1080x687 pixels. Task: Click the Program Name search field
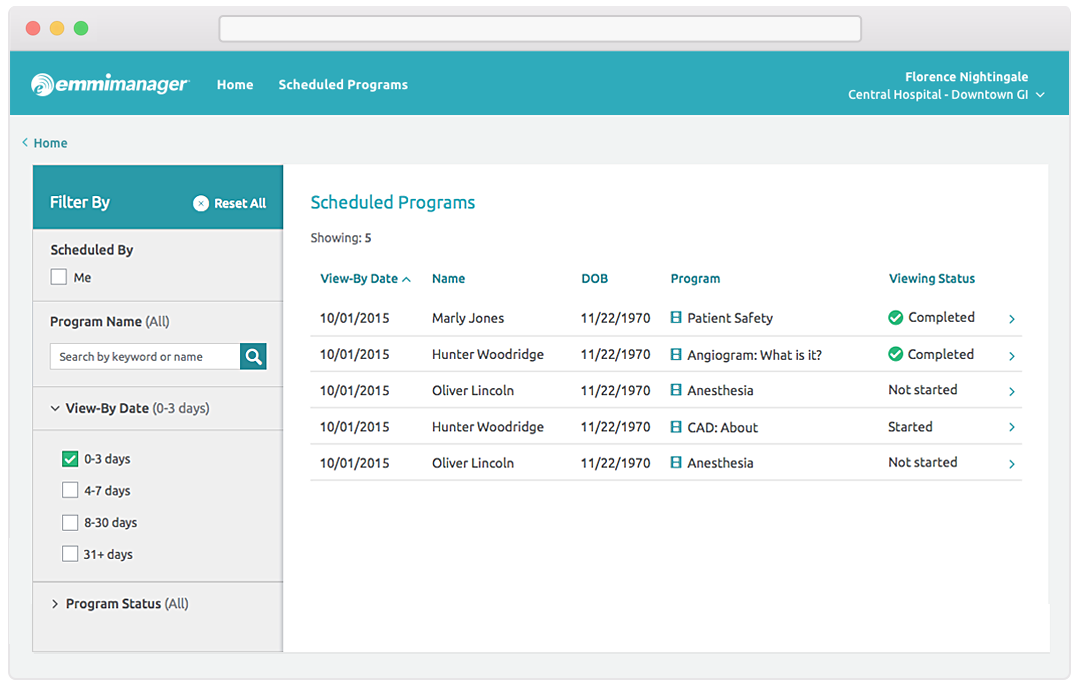tap(145, 356)
